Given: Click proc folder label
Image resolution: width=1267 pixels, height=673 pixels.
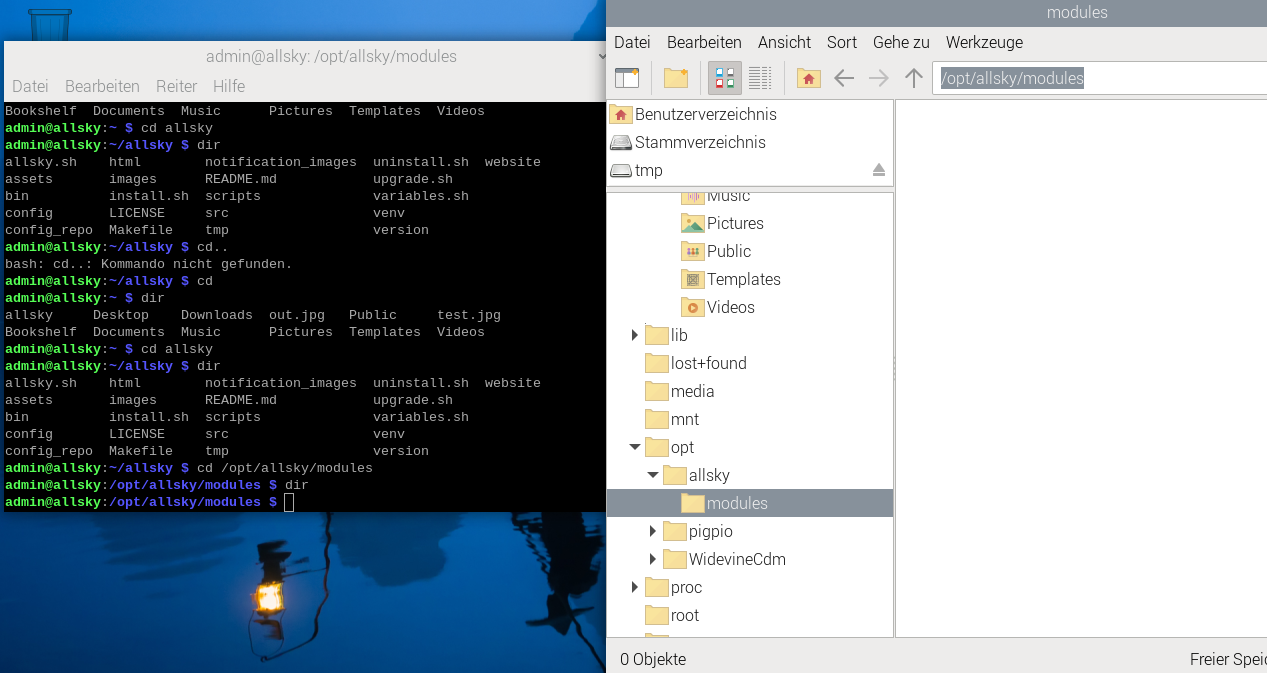Looking at the screenshot, I should point(686,587).
